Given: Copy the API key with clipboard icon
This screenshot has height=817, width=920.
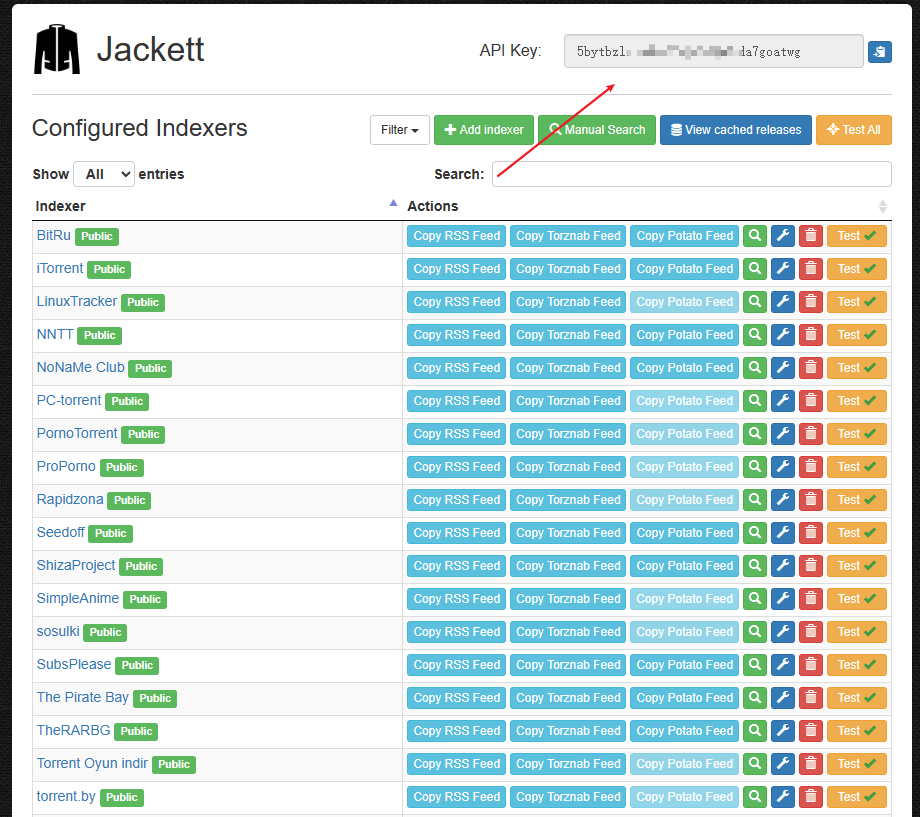Looking at the screenshot, I should click(880, 52).
